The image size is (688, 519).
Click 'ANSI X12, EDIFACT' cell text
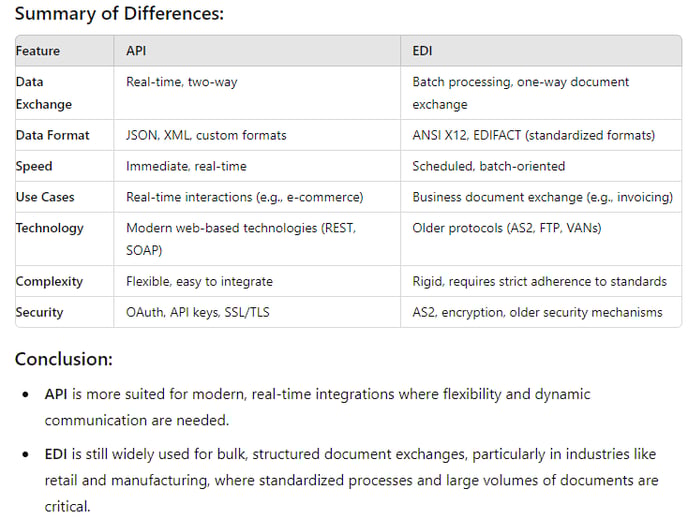point(466,135)
